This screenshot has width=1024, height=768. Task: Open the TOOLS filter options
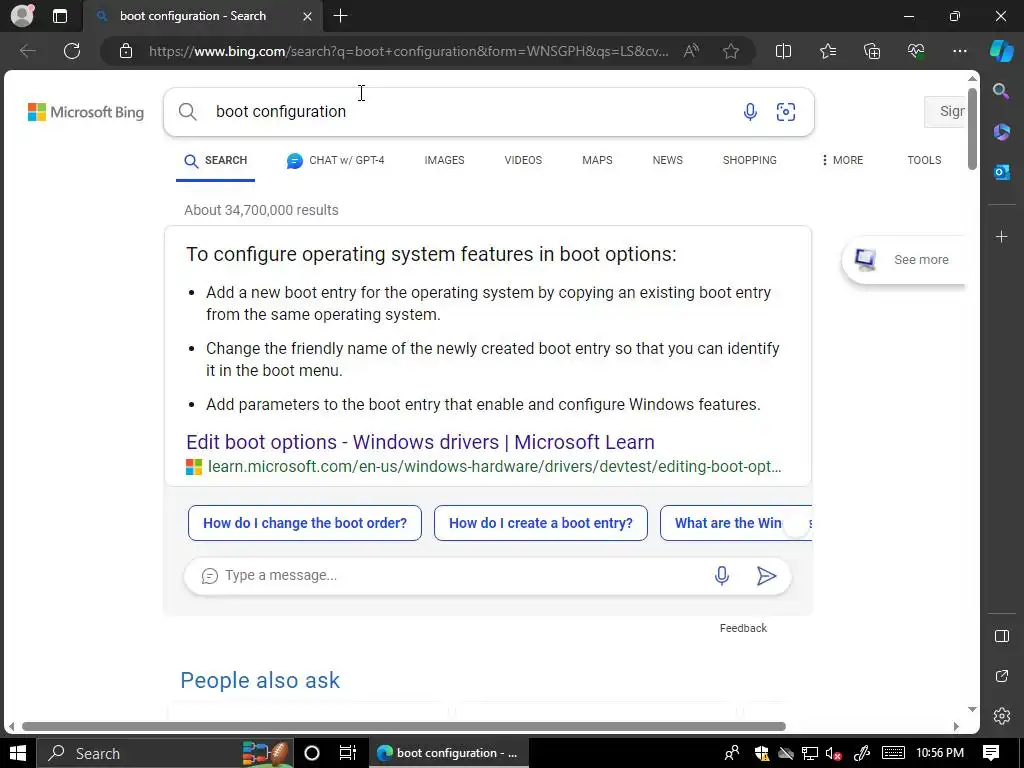(924, 161)
